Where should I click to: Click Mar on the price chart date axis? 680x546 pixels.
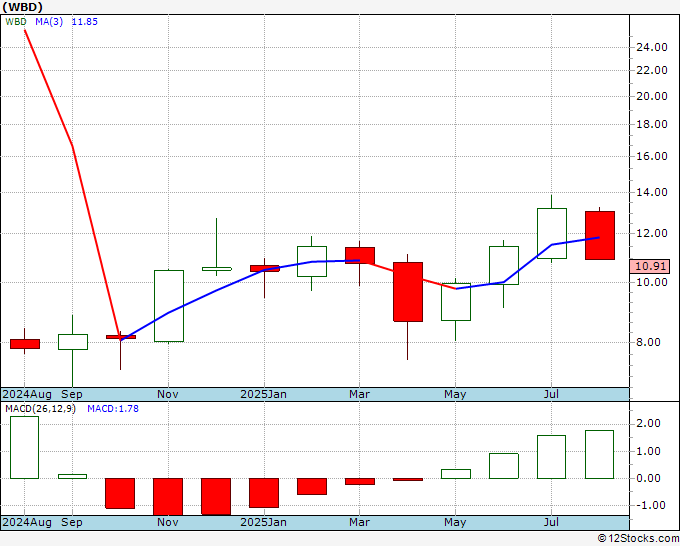point(360,394)
